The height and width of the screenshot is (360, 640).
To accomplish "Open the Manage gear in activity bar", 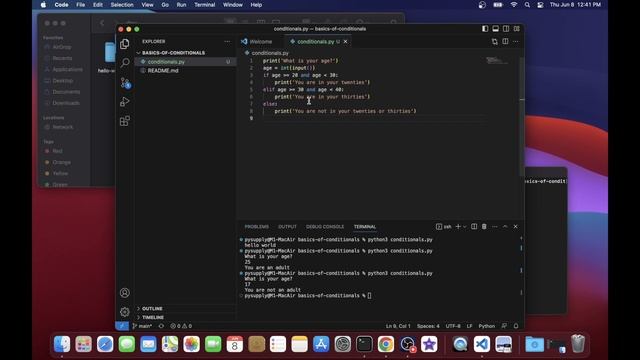I will coord(125,312).
